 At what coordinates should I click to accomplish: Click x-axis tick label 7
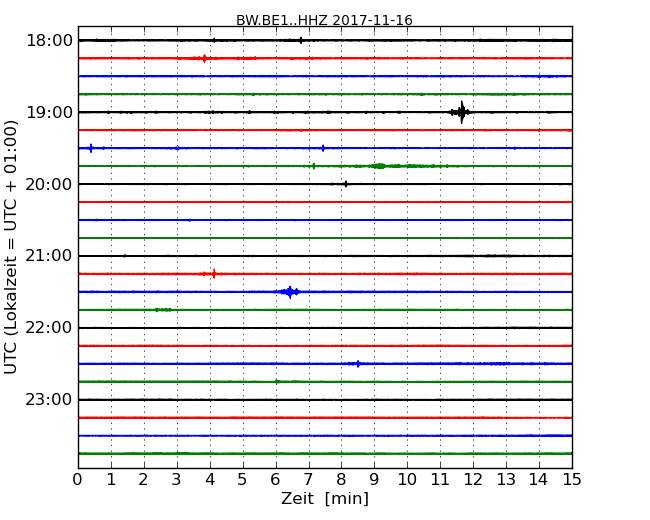pos(308,479)
